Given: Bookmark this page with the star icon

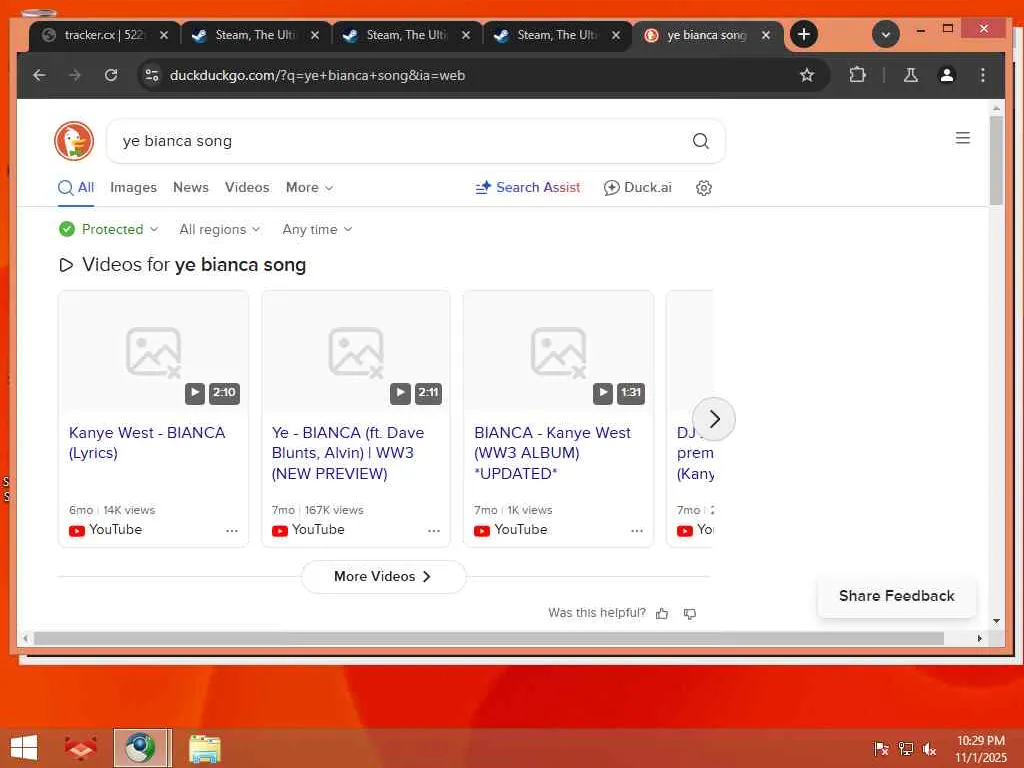Looking at the screenshot, I should pyautogui.click(x=807, y=75).
